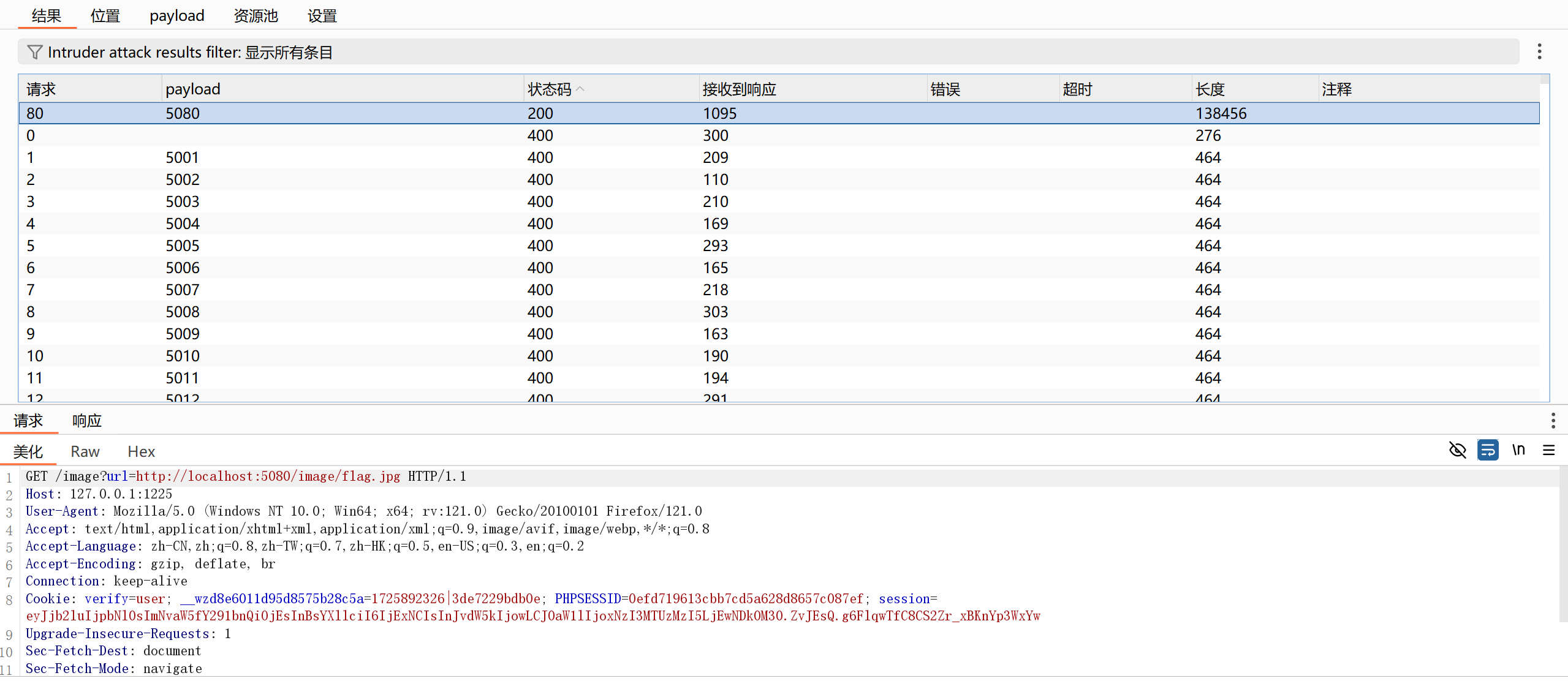Screen dimensions: 1568x681
Task: Open request panel three-dot menu
Action: coord(1552,420)
